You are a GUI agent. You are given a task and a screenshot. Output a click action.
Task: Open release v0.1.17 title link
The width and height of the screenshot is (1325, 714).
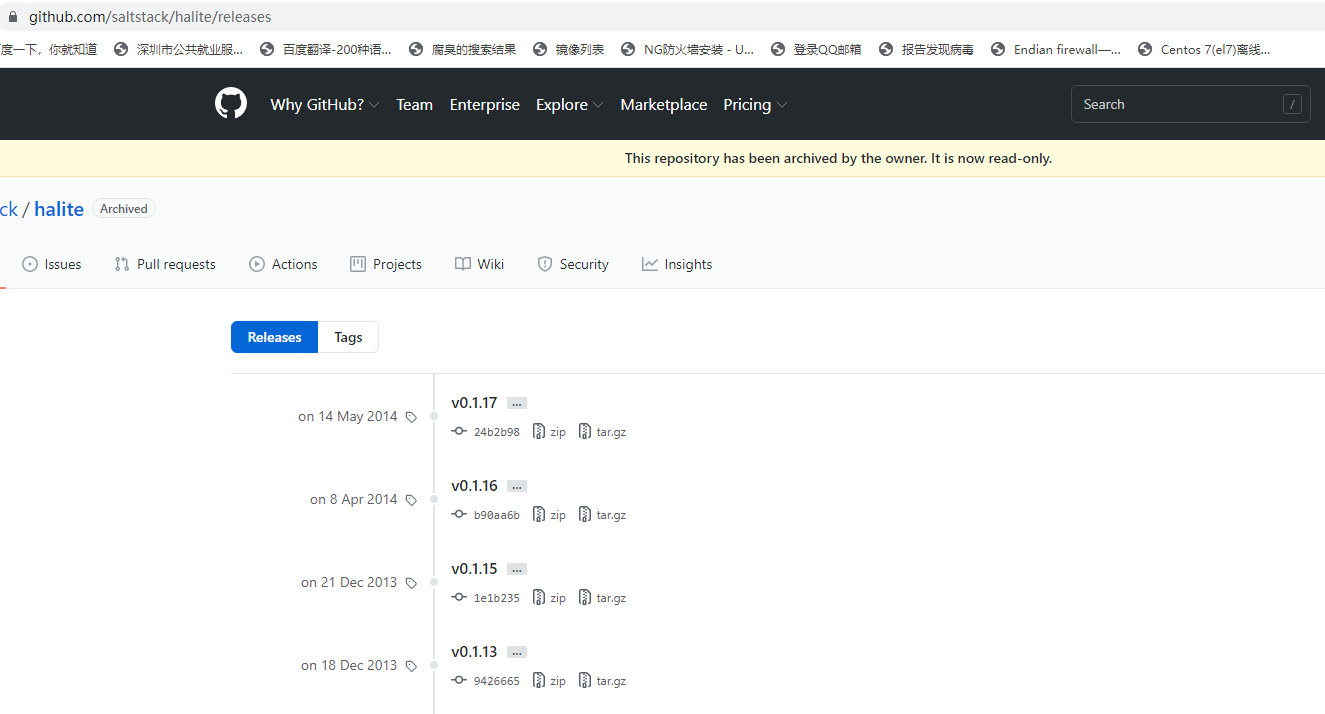pos(474,403)
